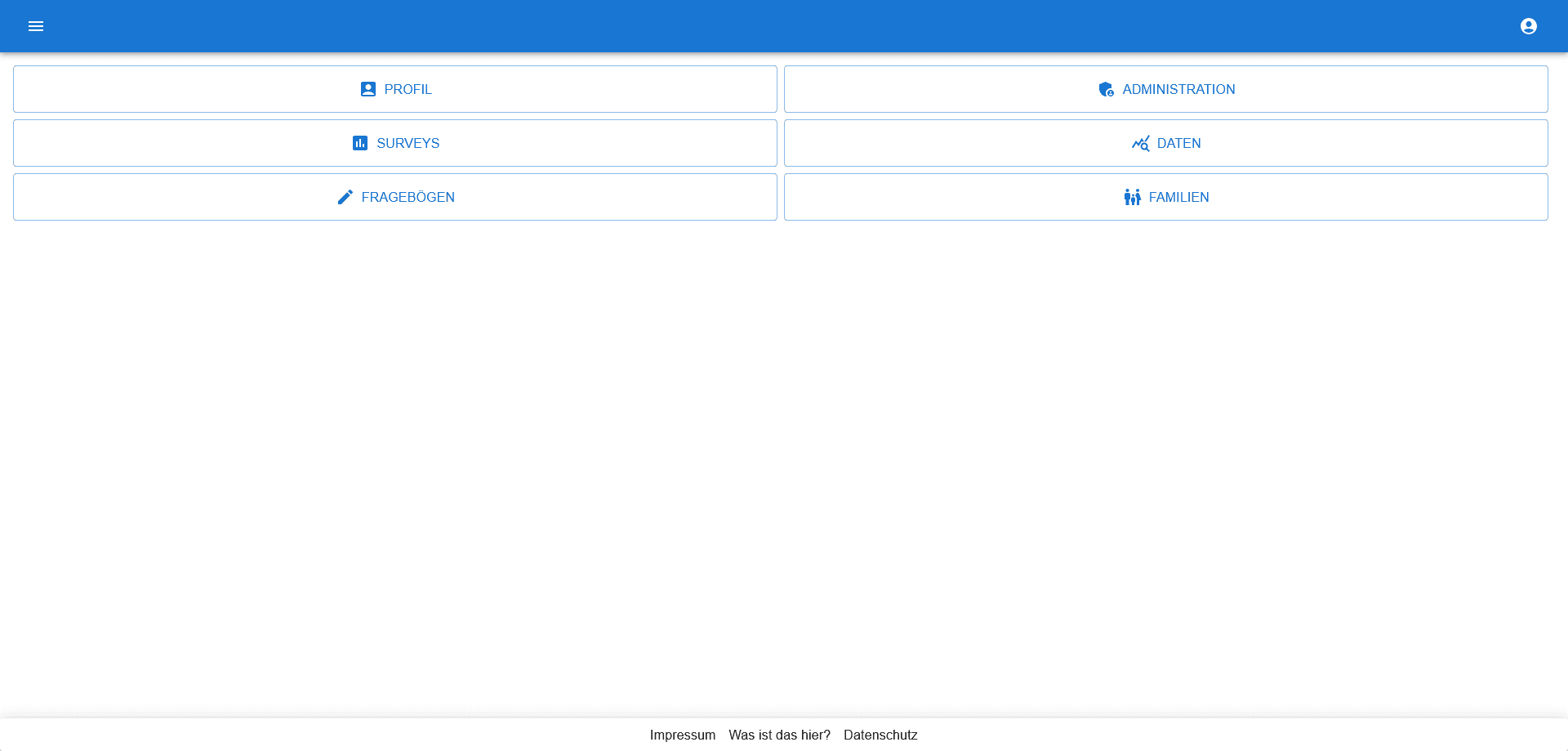This screenshot has width=1568, height=751.
Task: Click the family group icon next to FAMILIEN
Action: tap(1134, 197)
